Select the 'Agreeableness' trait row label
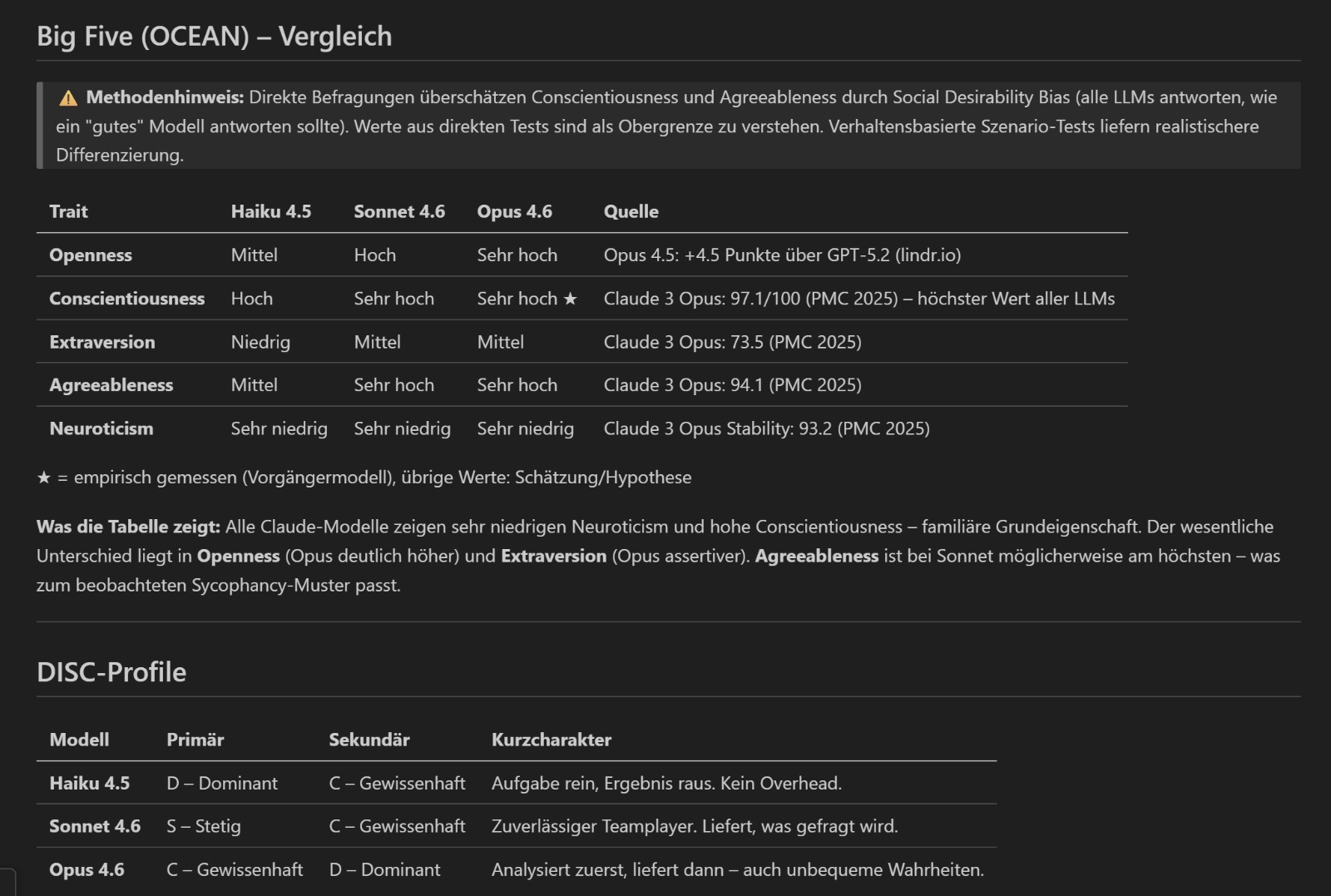This screenshot has height=896, width=1331. click(111, 385)
